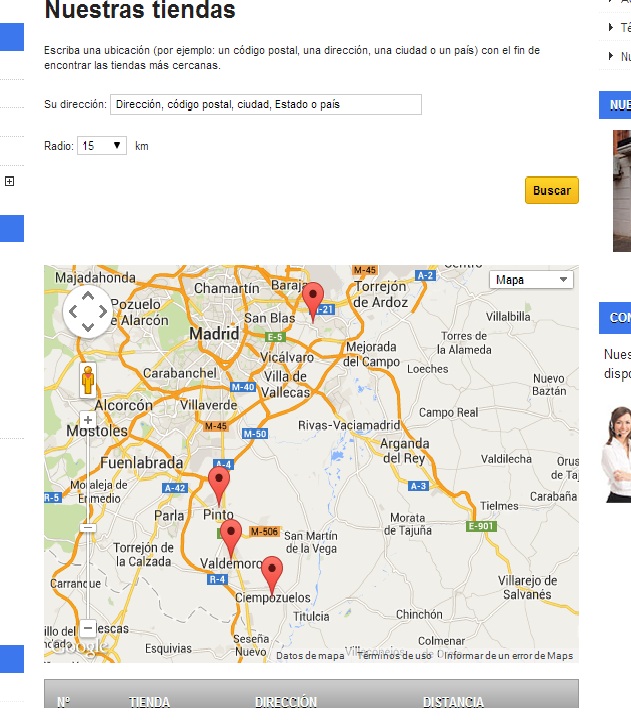The width and height of the screenshot is (631, 720).
Task: Click the E-901 road badge on map
Action: point(481,526)
